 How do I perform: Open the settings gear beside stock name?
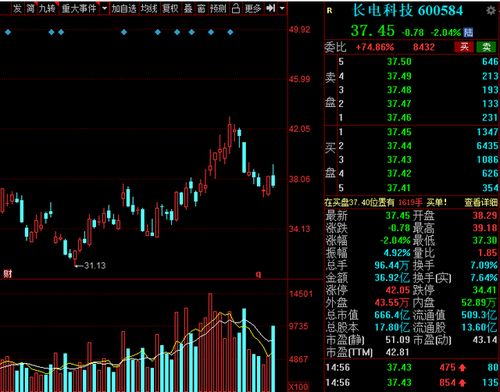pyautogui.click(x=490, y=11)
